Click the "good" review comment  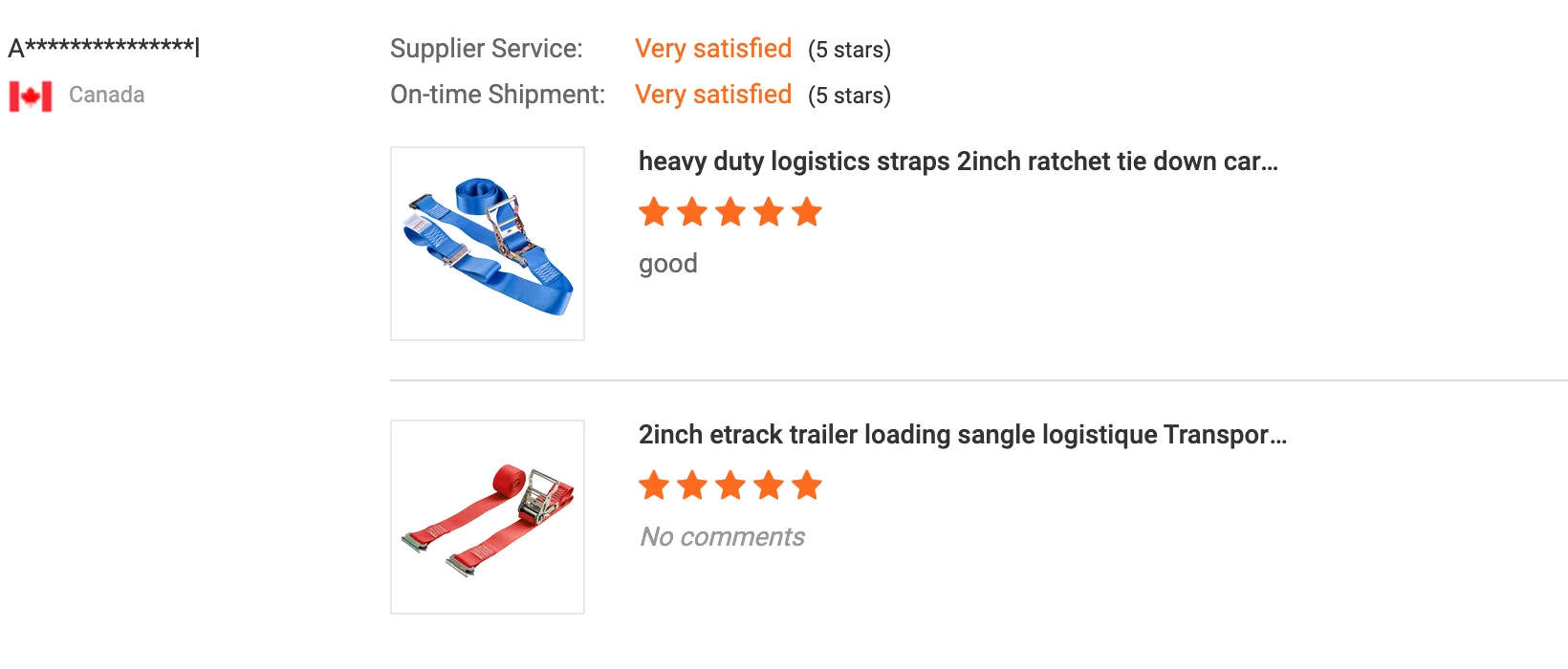(668, 264)
